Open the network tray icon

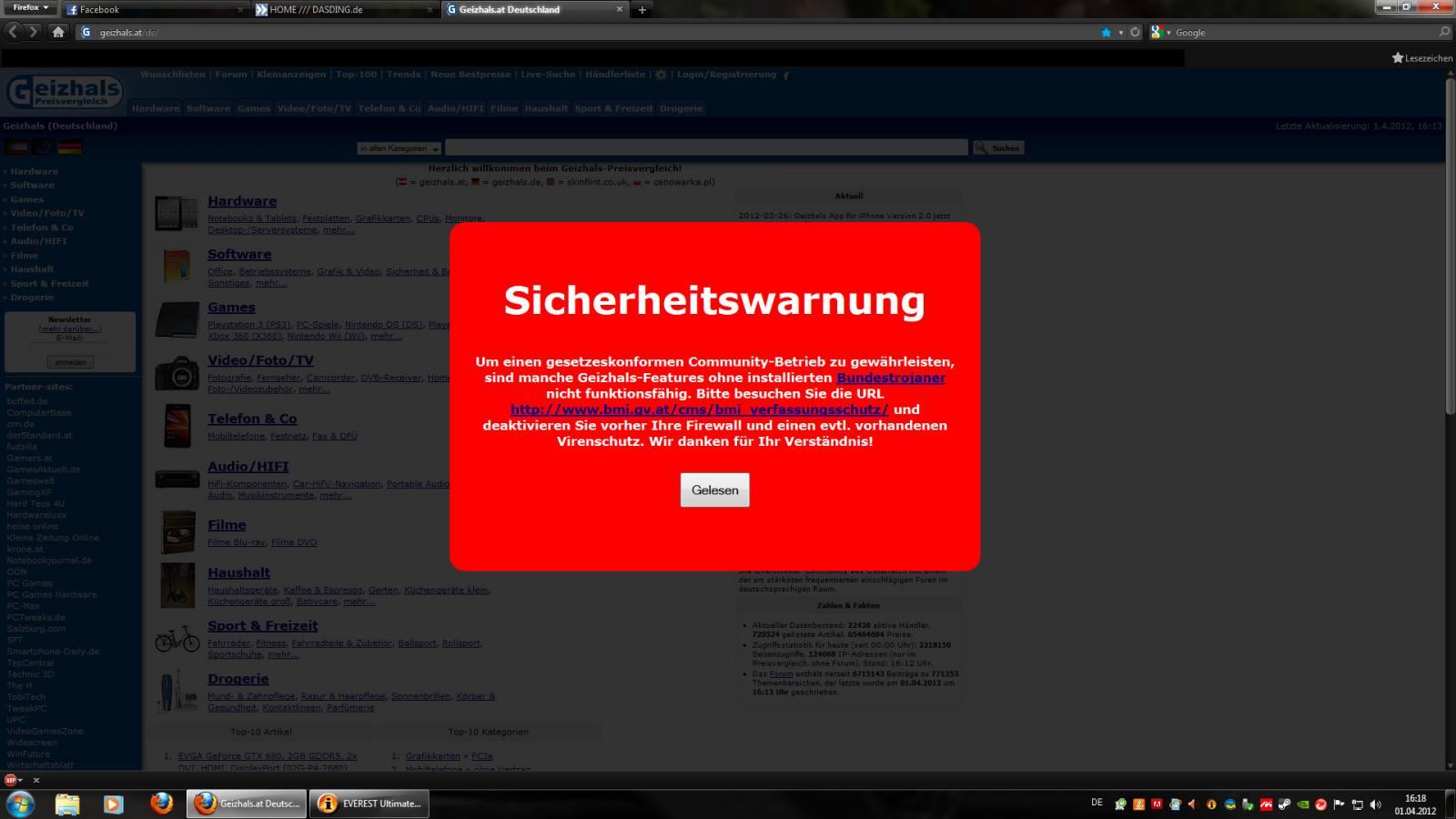point(1357,804)
